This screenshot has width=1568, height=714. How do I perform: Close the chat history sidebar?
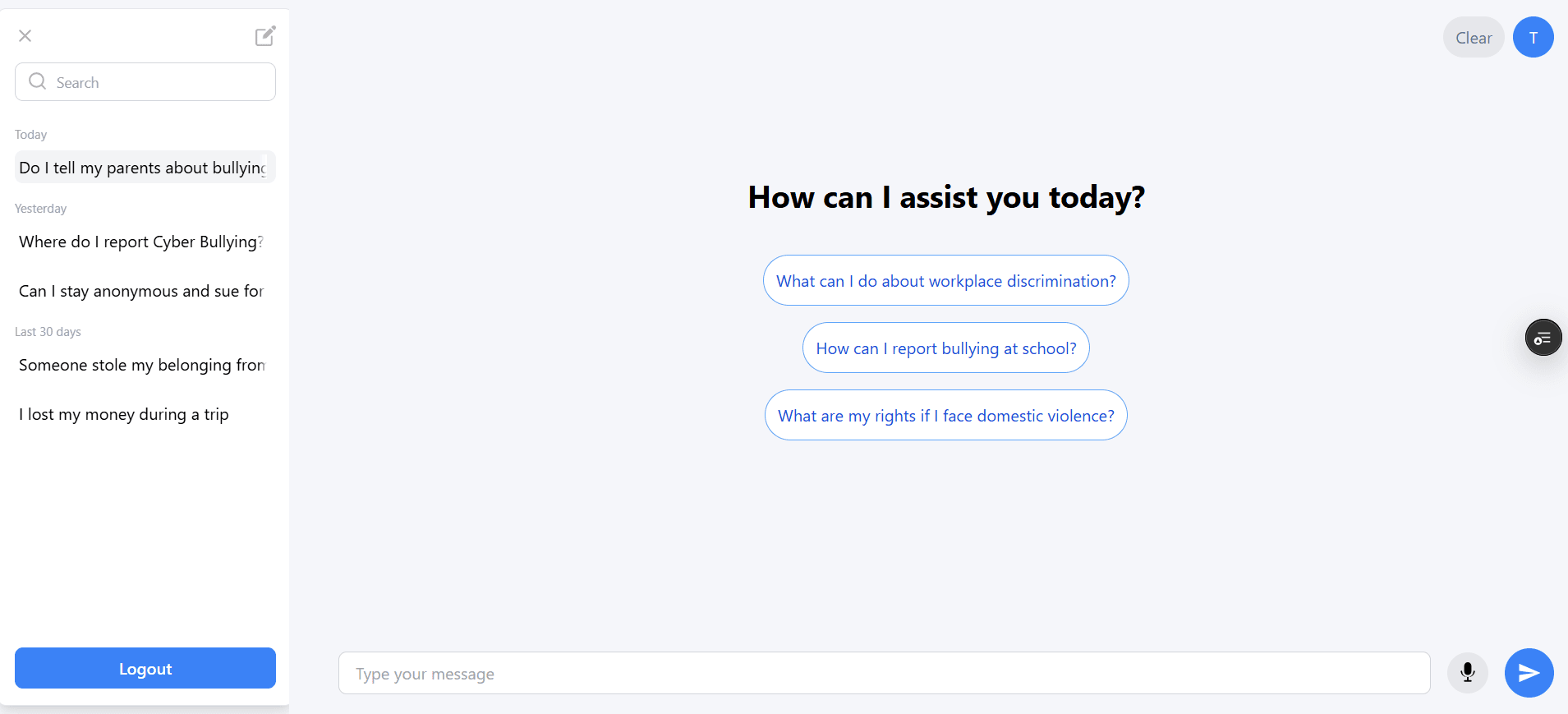[x=25, y=36]
